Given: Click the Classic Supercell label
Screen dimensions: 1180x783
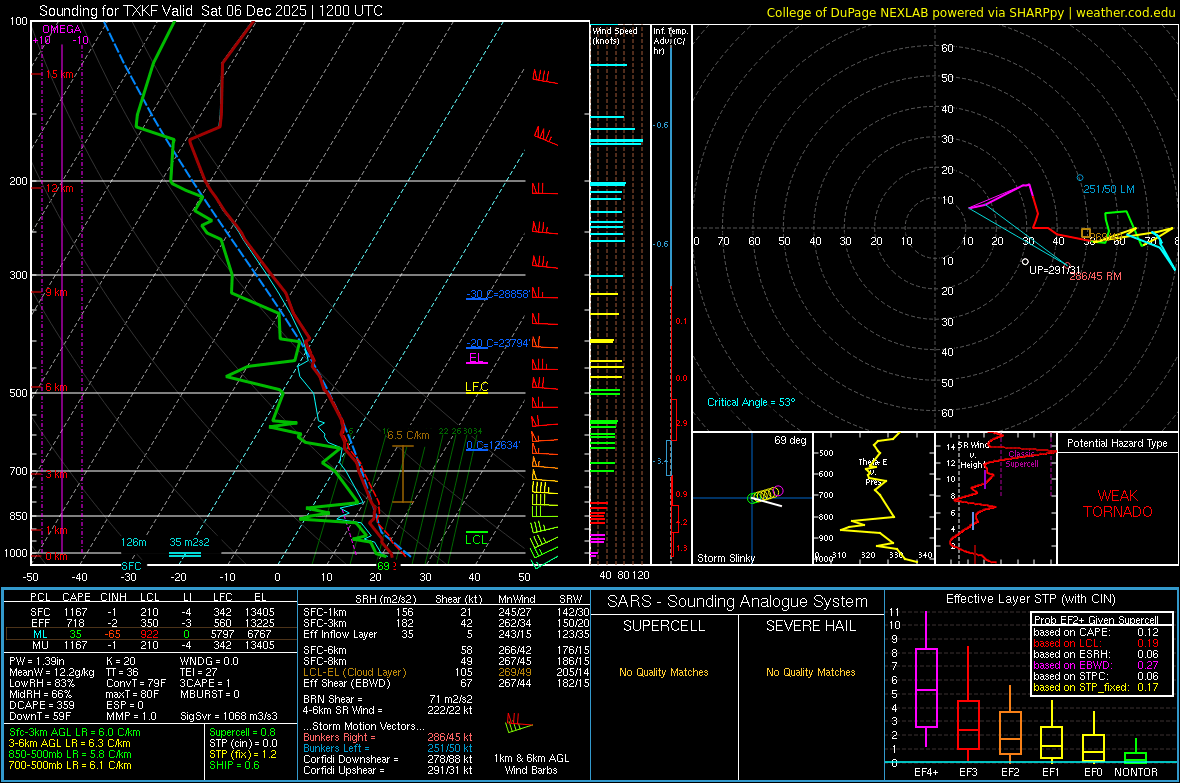Looking at the screenshot, I should 1022,459.
